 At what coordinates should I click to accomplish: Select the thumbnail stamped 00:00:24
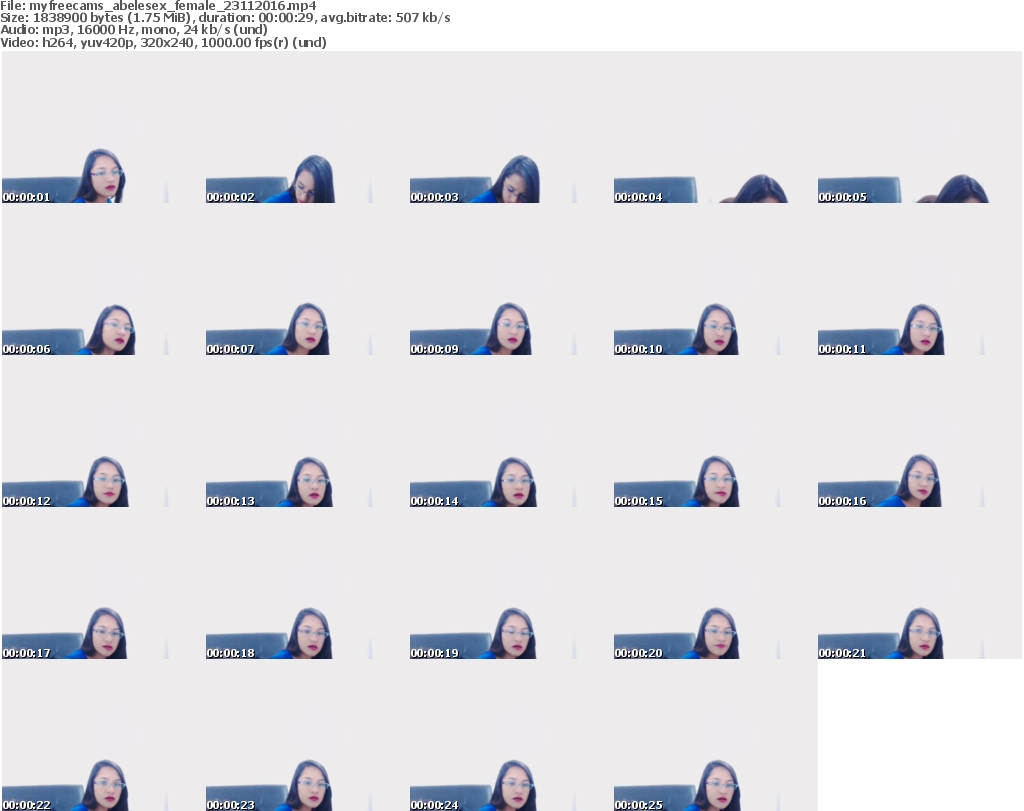(x=512, y=735)
